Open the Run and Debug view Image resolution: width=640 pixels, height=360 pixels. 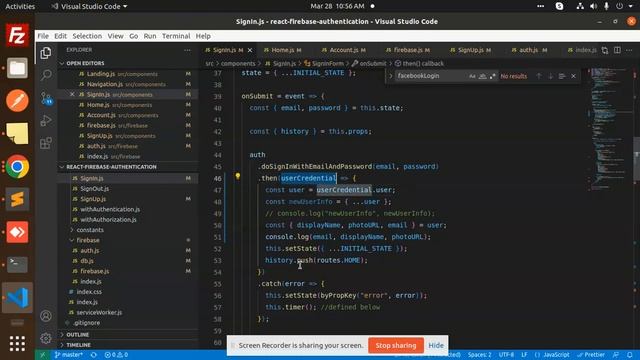(x=46, y=120)
